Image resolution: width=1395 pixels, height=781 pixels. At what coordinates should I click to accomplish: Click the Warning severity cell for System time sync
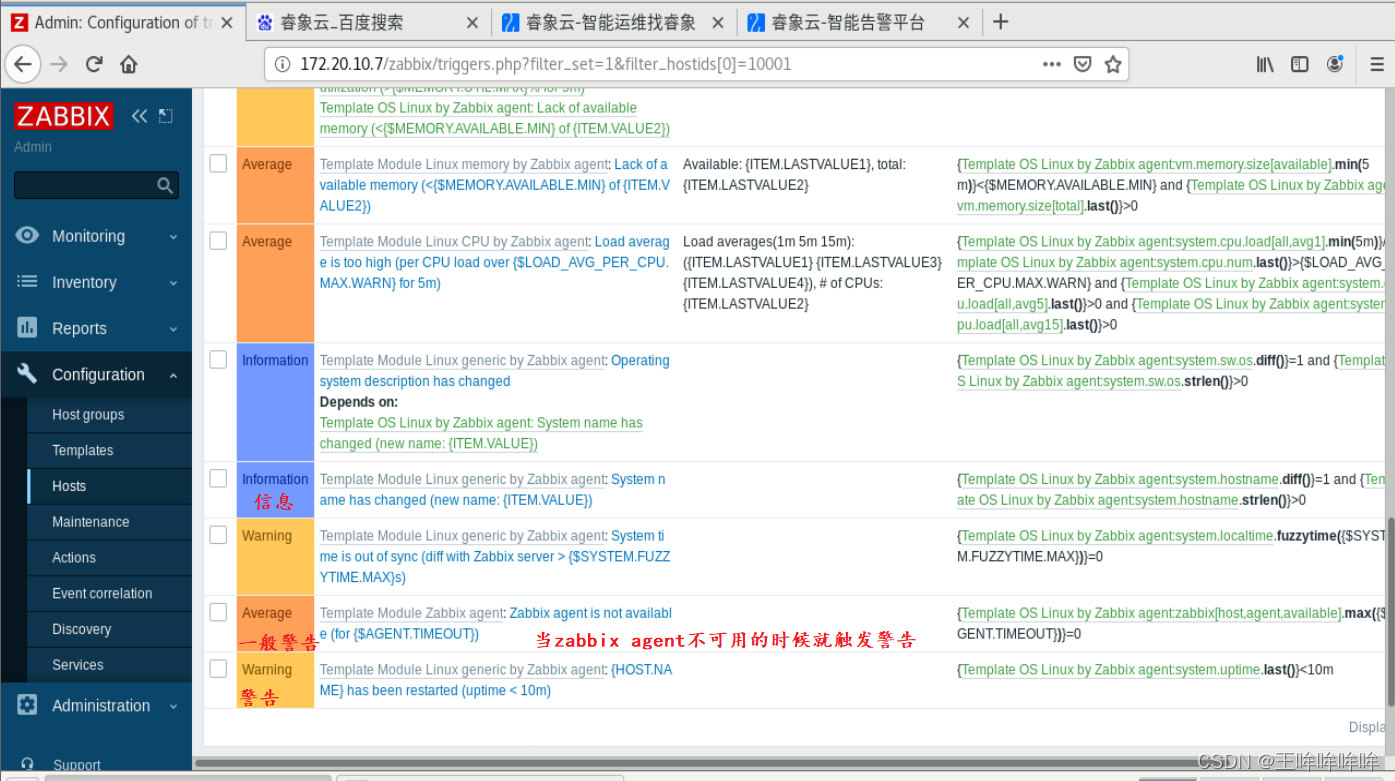(275, 556)
